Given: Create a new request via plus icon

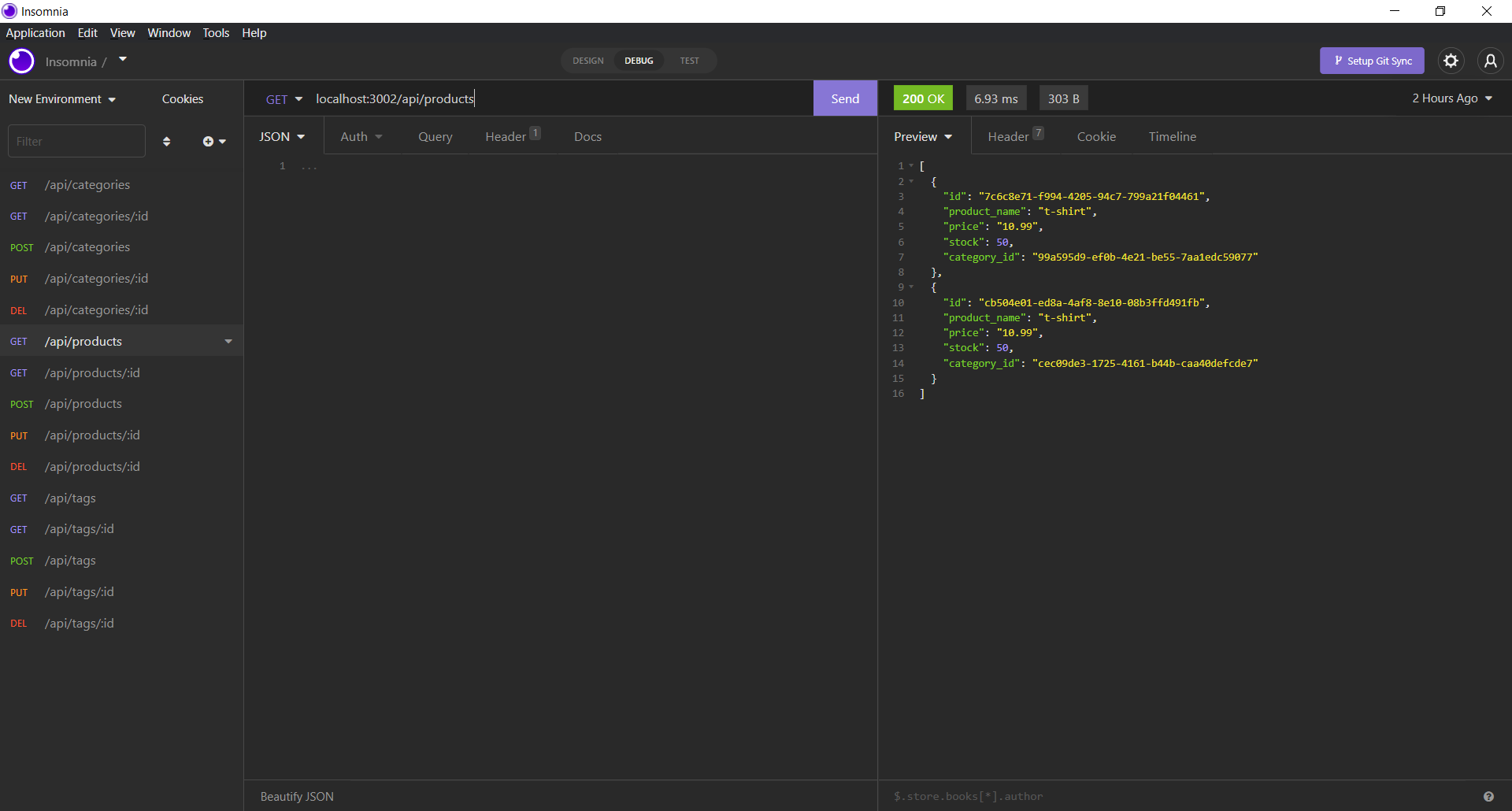Looking at the screenshot, I should pyautogui.click(x=208, y=141).
